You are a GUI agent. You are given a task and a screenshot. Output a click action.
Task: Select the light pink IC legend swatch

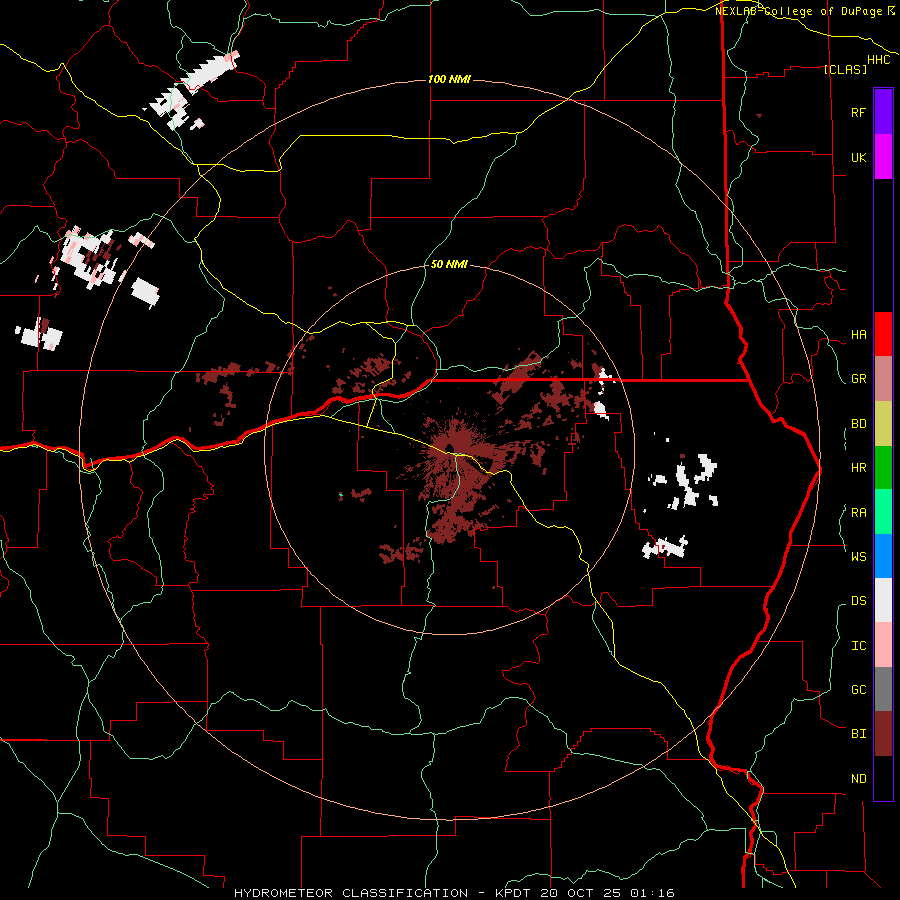point(883,645)
